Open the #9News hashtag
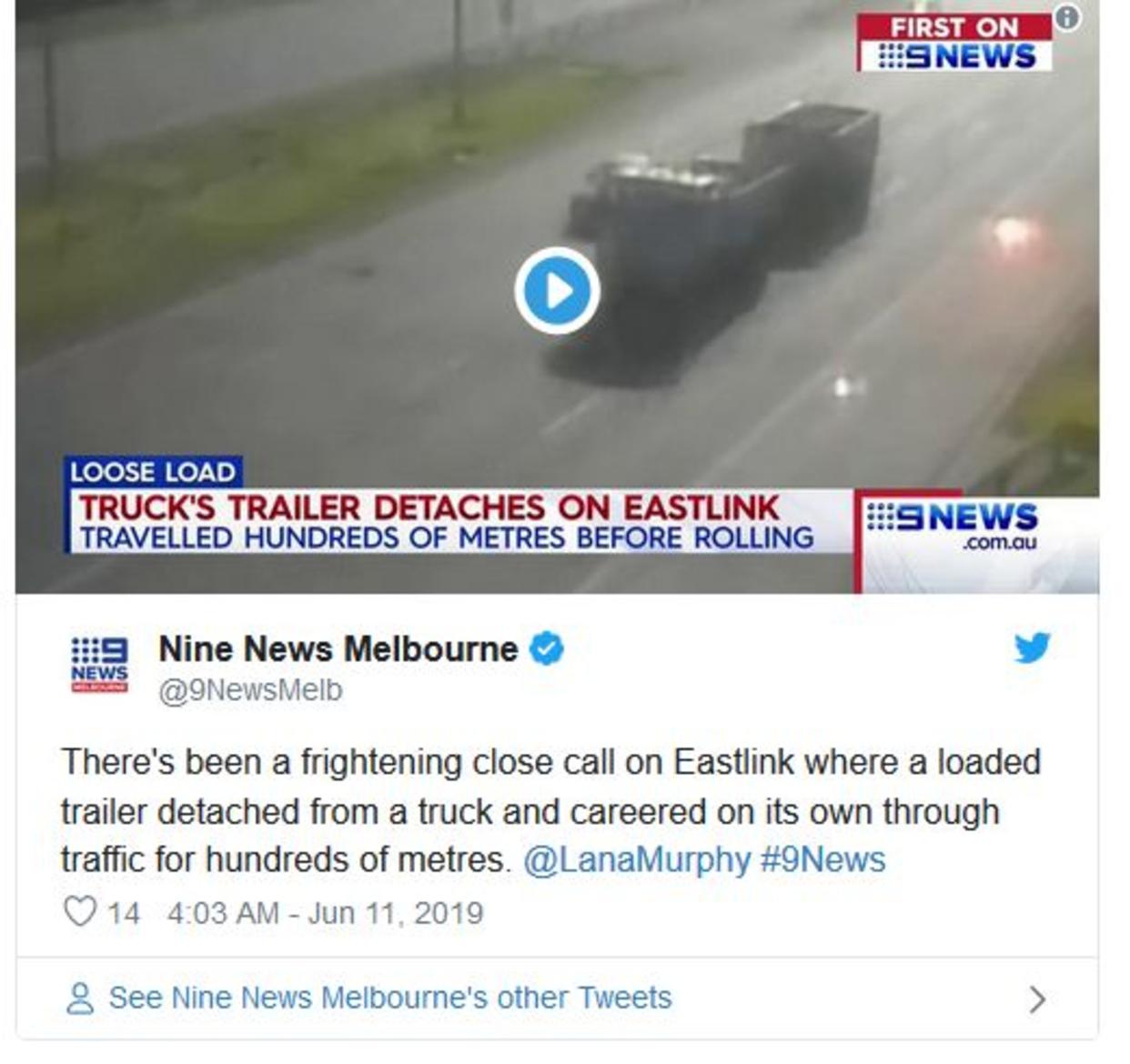Viewport: 1130px width, 1064px height. [x=822, y=859]
